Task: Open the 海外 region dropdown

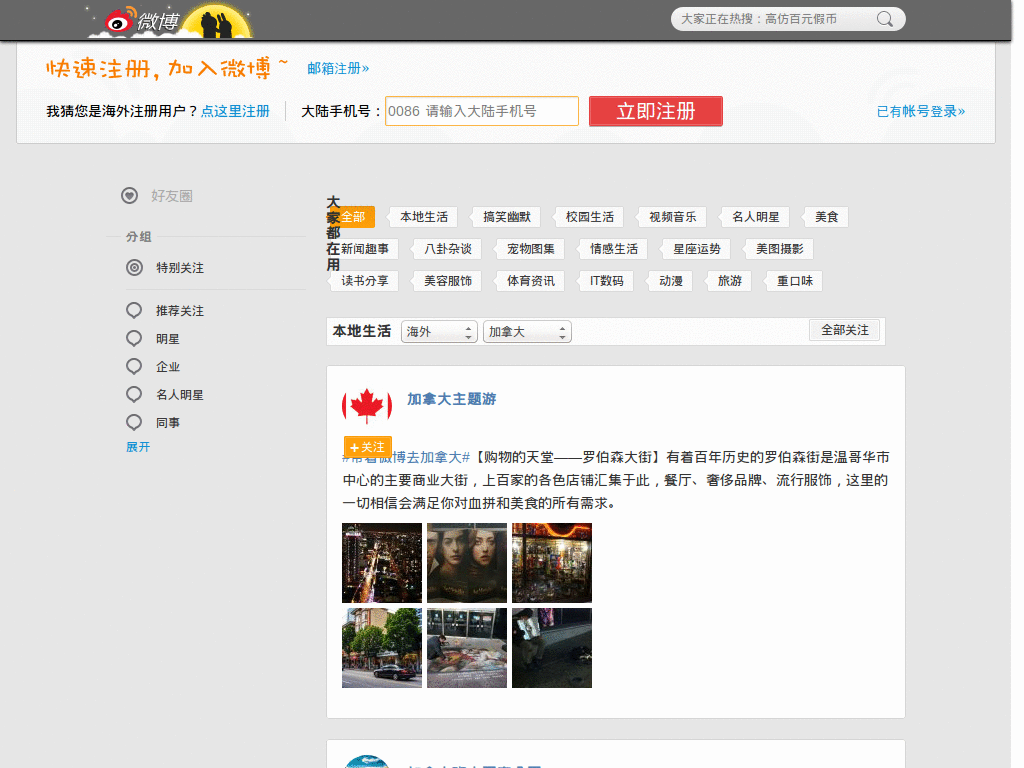Action: tap(439, 332)
